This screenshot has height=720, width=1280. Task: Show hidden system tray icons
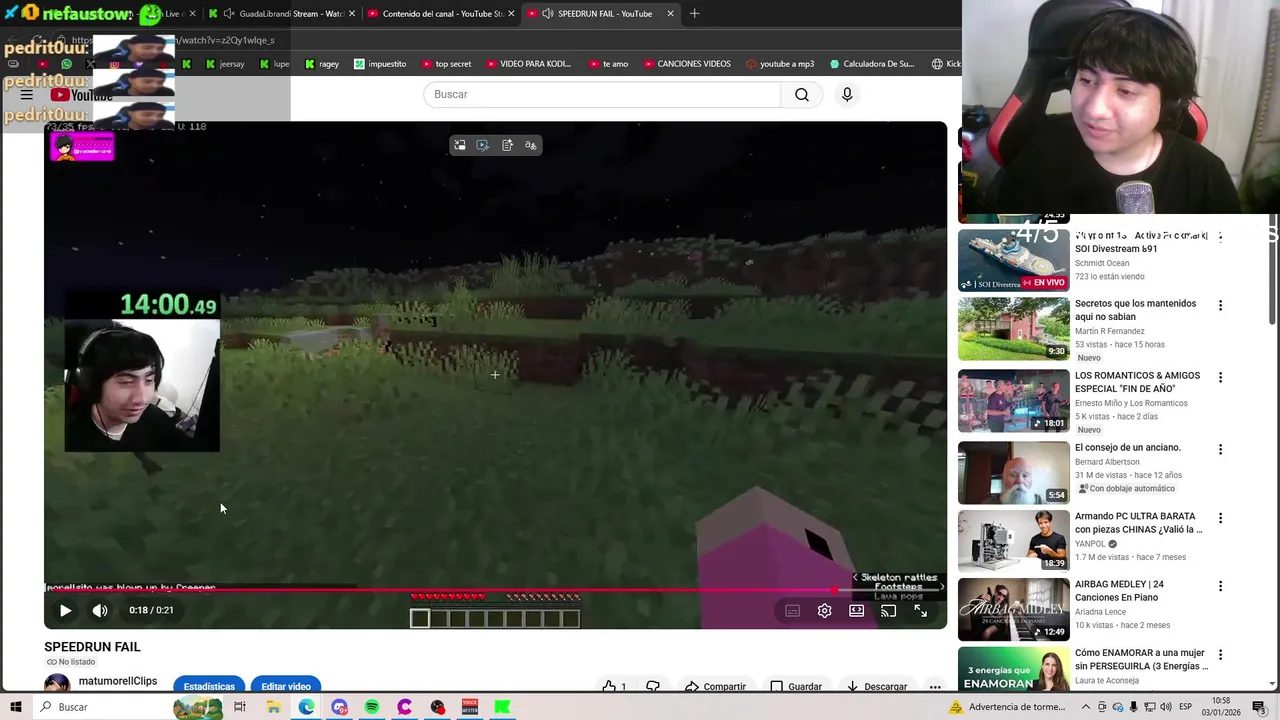1086,707
